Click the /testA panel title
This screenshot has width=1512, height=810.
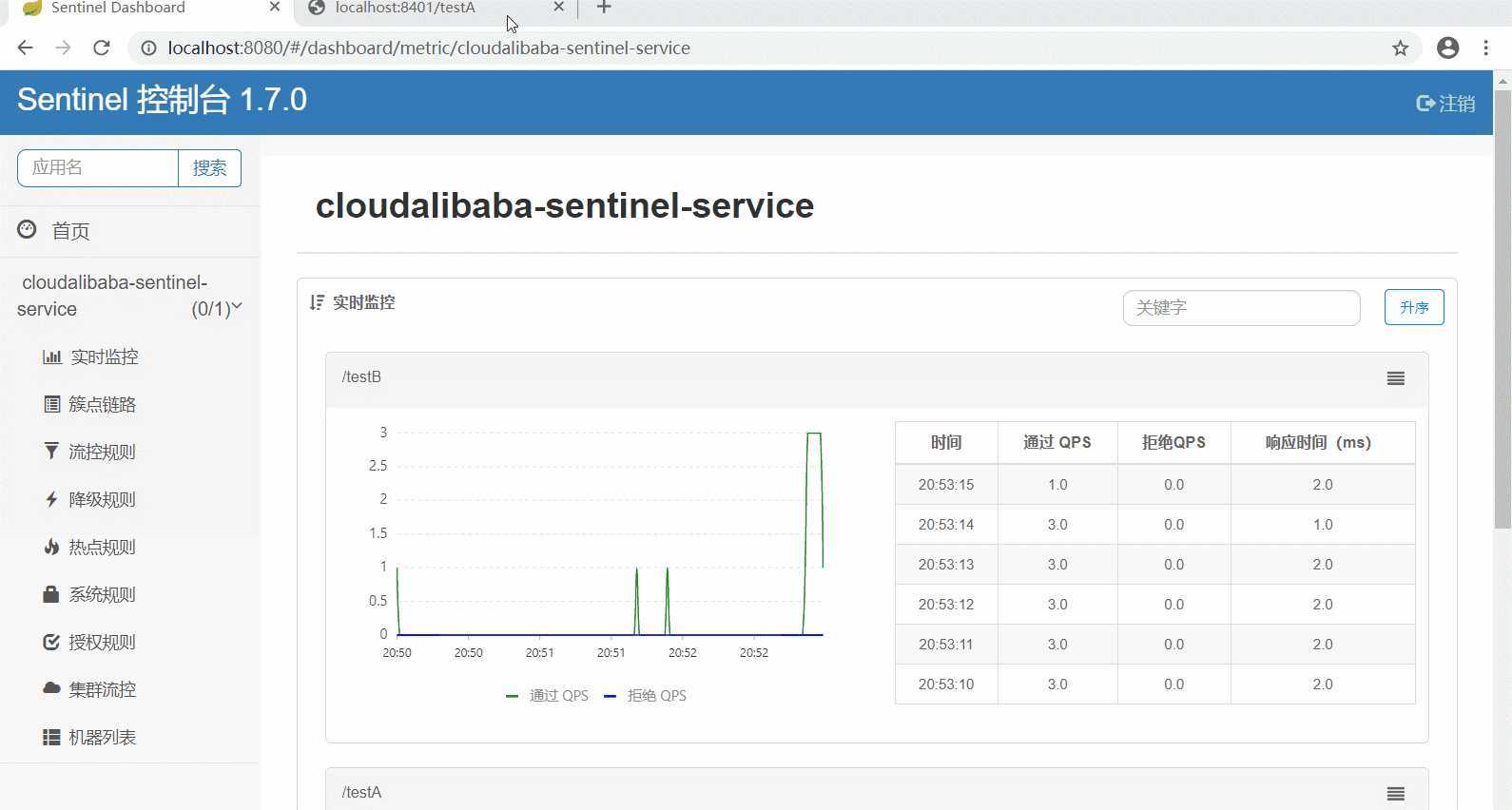pos(361,793)
